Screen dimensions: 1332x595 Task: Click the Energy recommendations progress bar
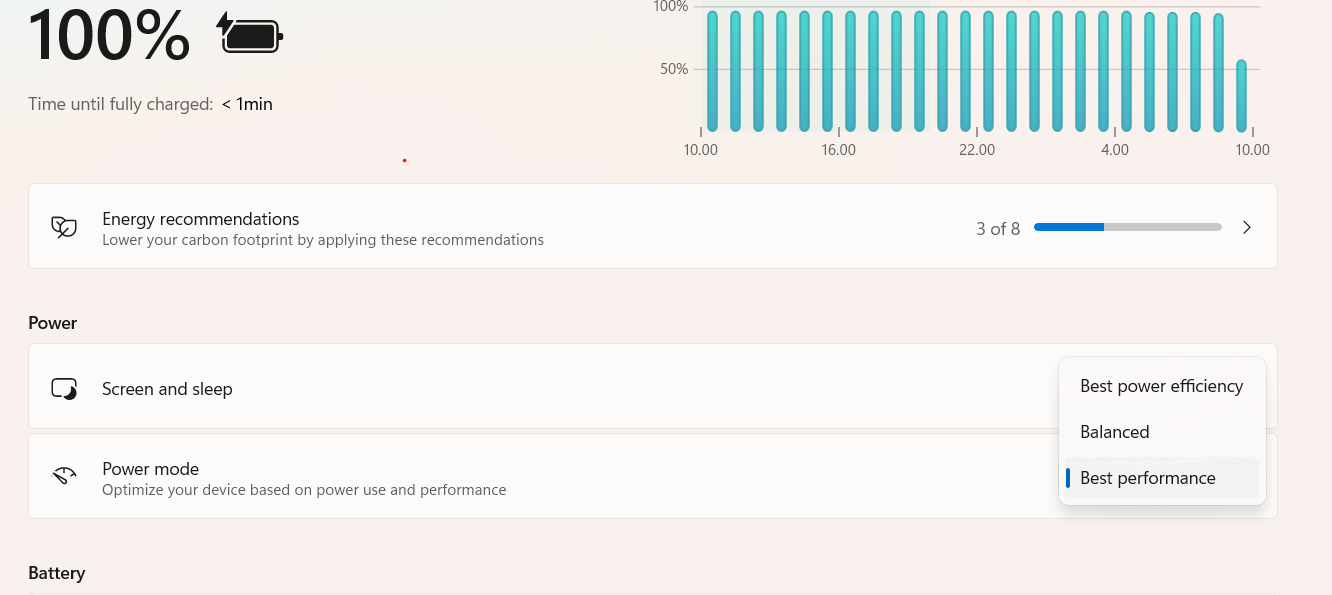pyautogui.click(x=1127, y=227)
